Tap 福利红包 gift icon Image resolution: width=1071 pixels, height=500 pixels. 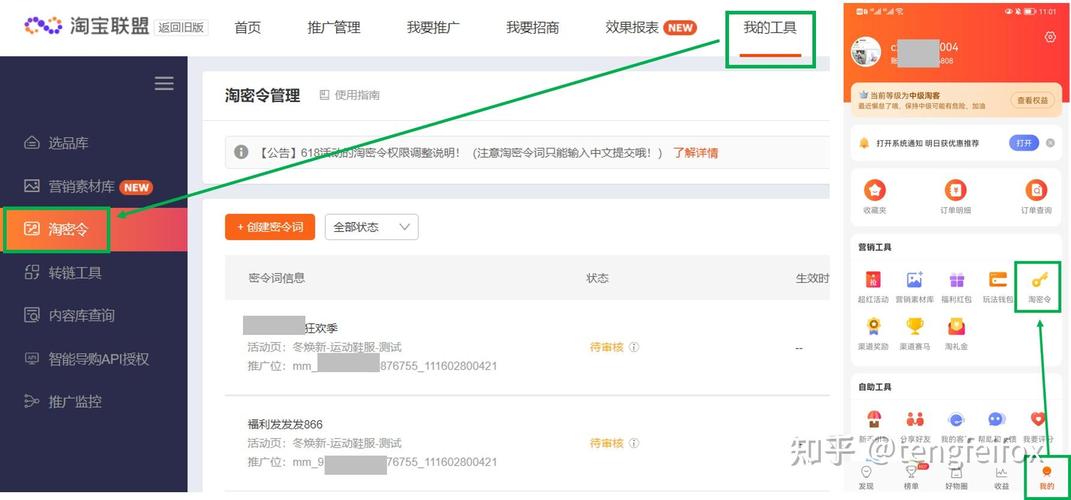pyautogui.click(x=956, y=279)
